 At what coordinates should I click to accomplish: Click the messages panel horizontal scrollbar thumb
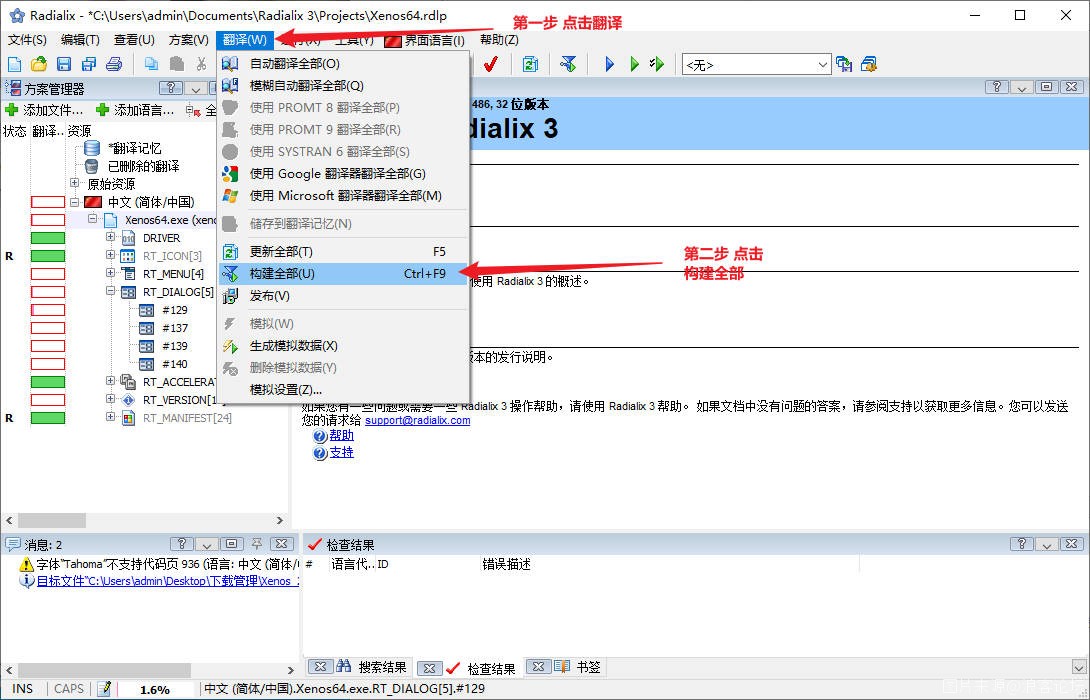104,670
